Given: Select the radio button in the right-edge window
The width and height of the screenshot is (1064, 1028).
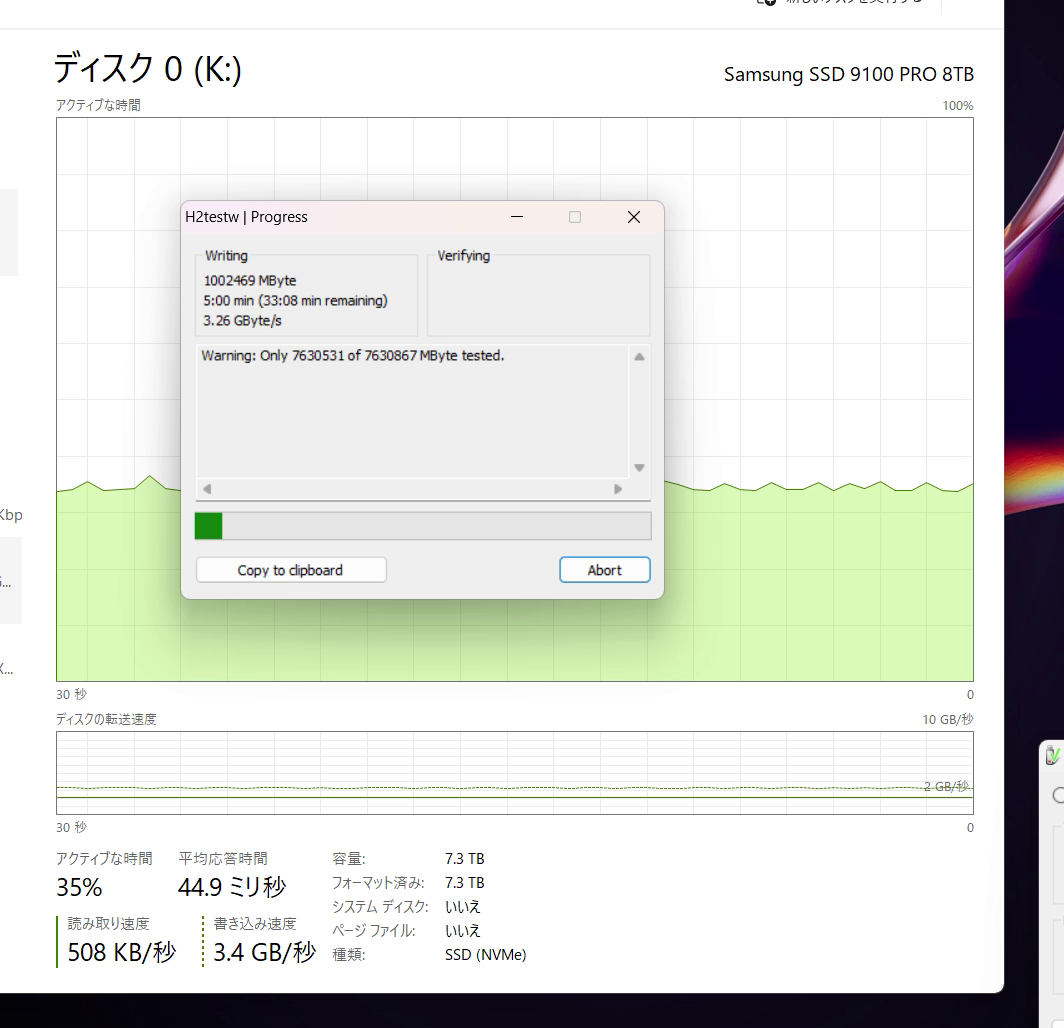Looking at the screenshot, I should coord(1058,796).
